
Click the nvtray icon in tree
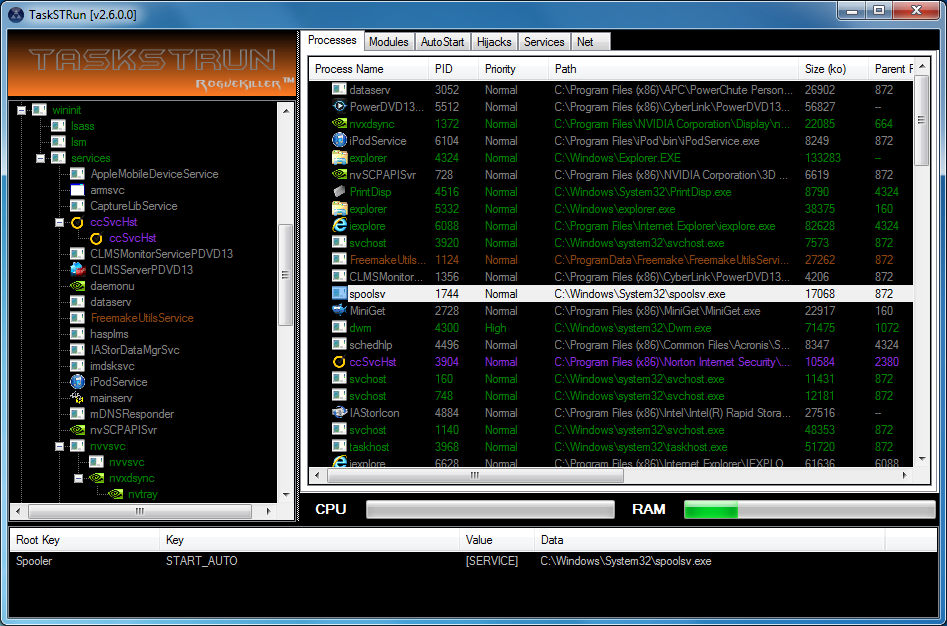[115, 494]
